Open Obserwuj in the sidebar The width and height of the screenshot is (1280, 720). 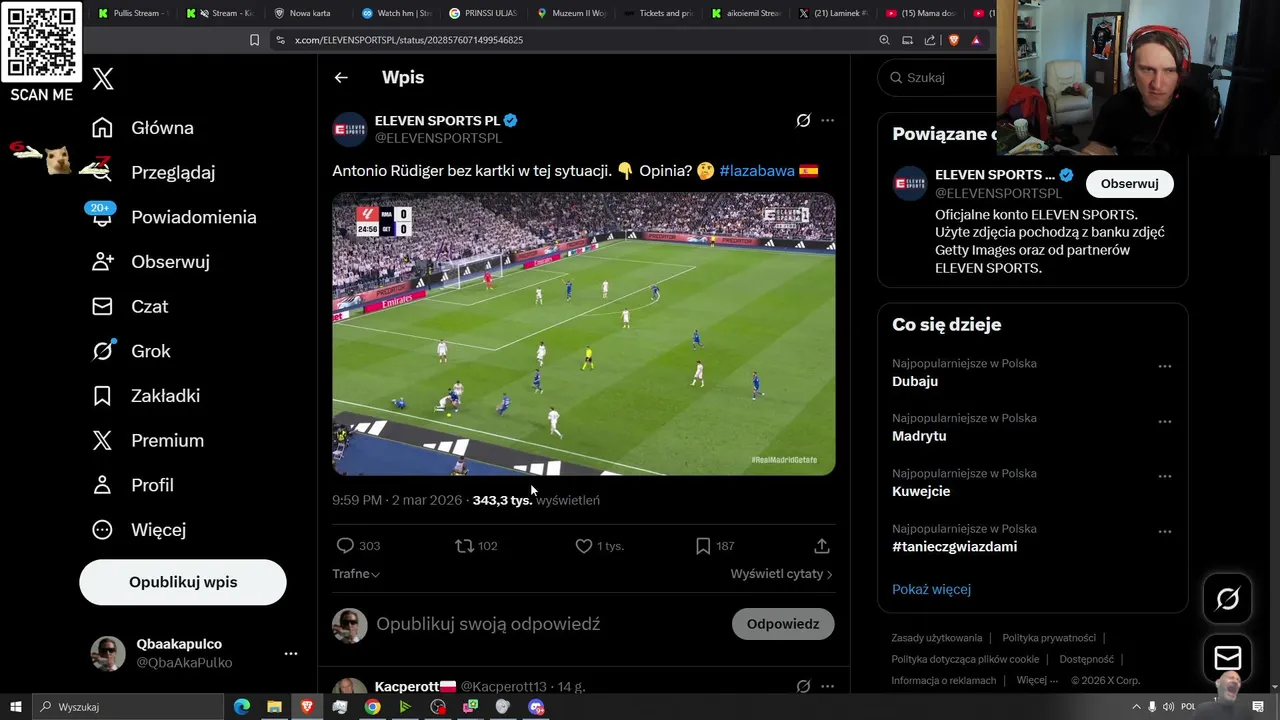pos(150,262)
